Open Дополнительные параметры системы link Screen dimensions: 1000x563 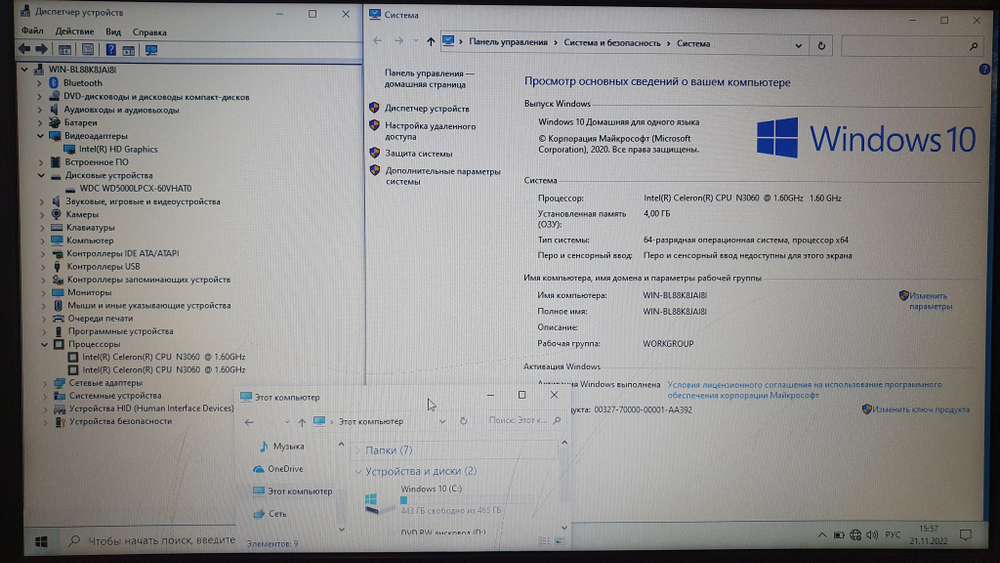coord(443,176)
